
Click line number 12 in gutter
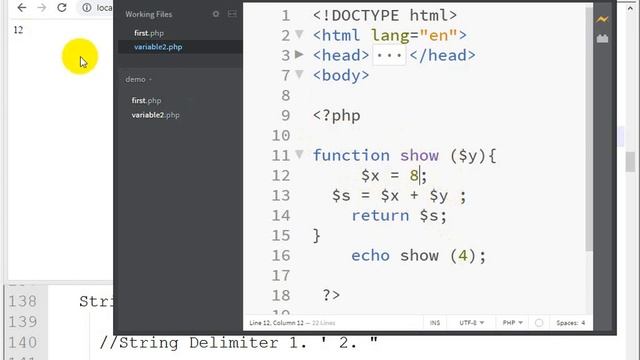pos(281,176)
